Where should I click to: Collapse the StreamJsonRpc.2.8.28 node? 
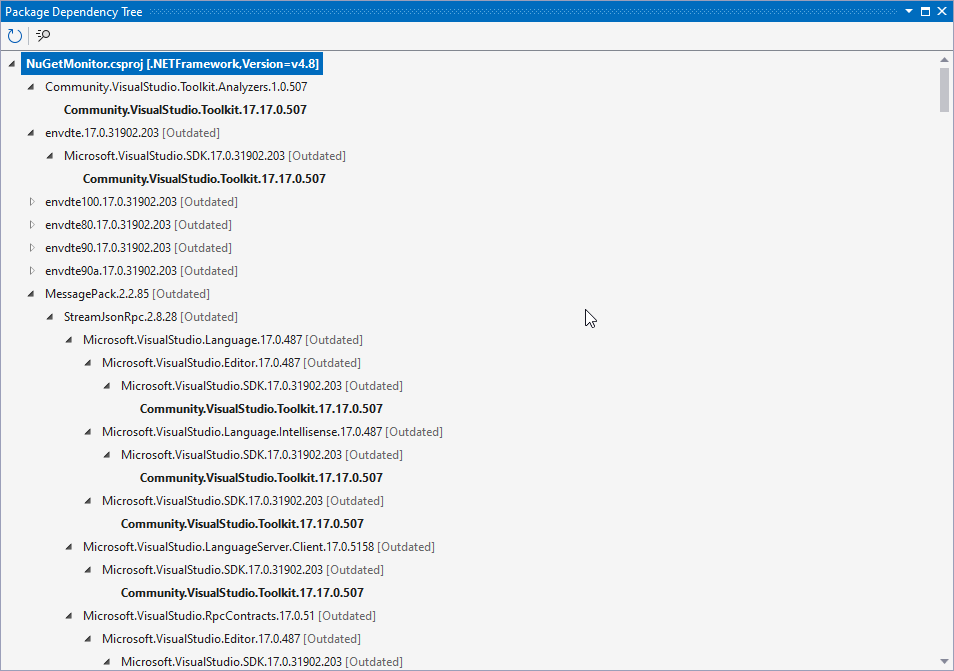click(50, 317)
